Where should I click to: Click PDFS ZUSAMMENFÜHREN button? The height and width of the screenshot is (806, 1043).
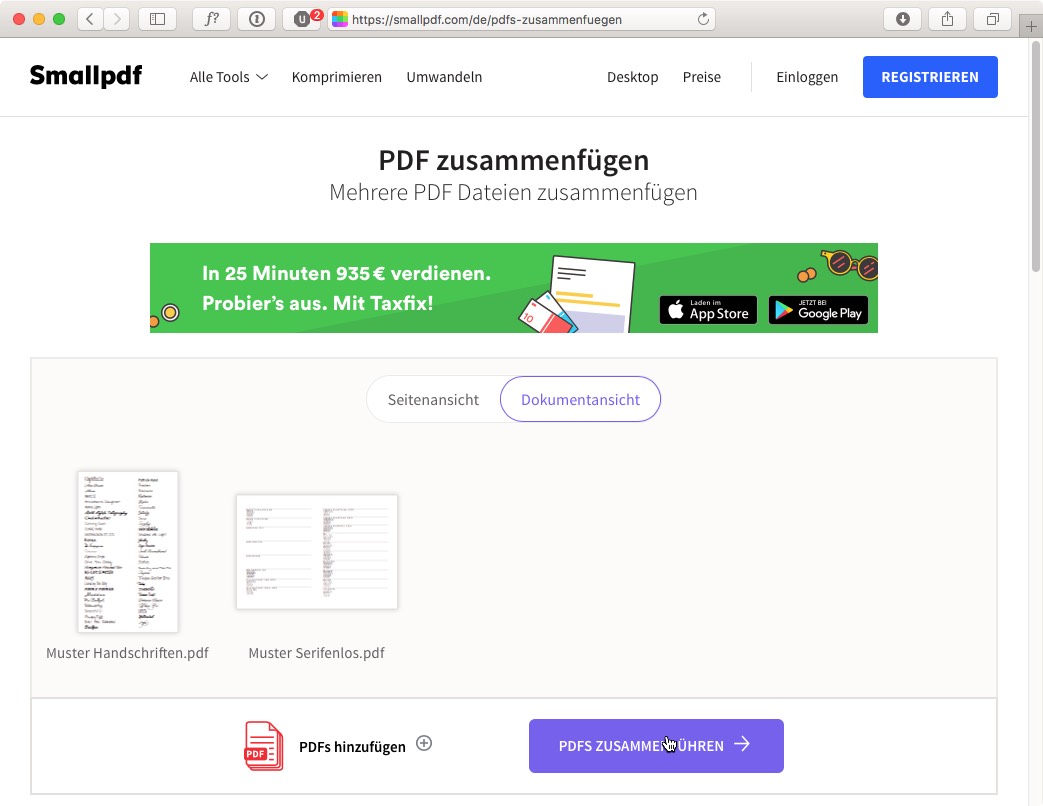pos(656,745)
